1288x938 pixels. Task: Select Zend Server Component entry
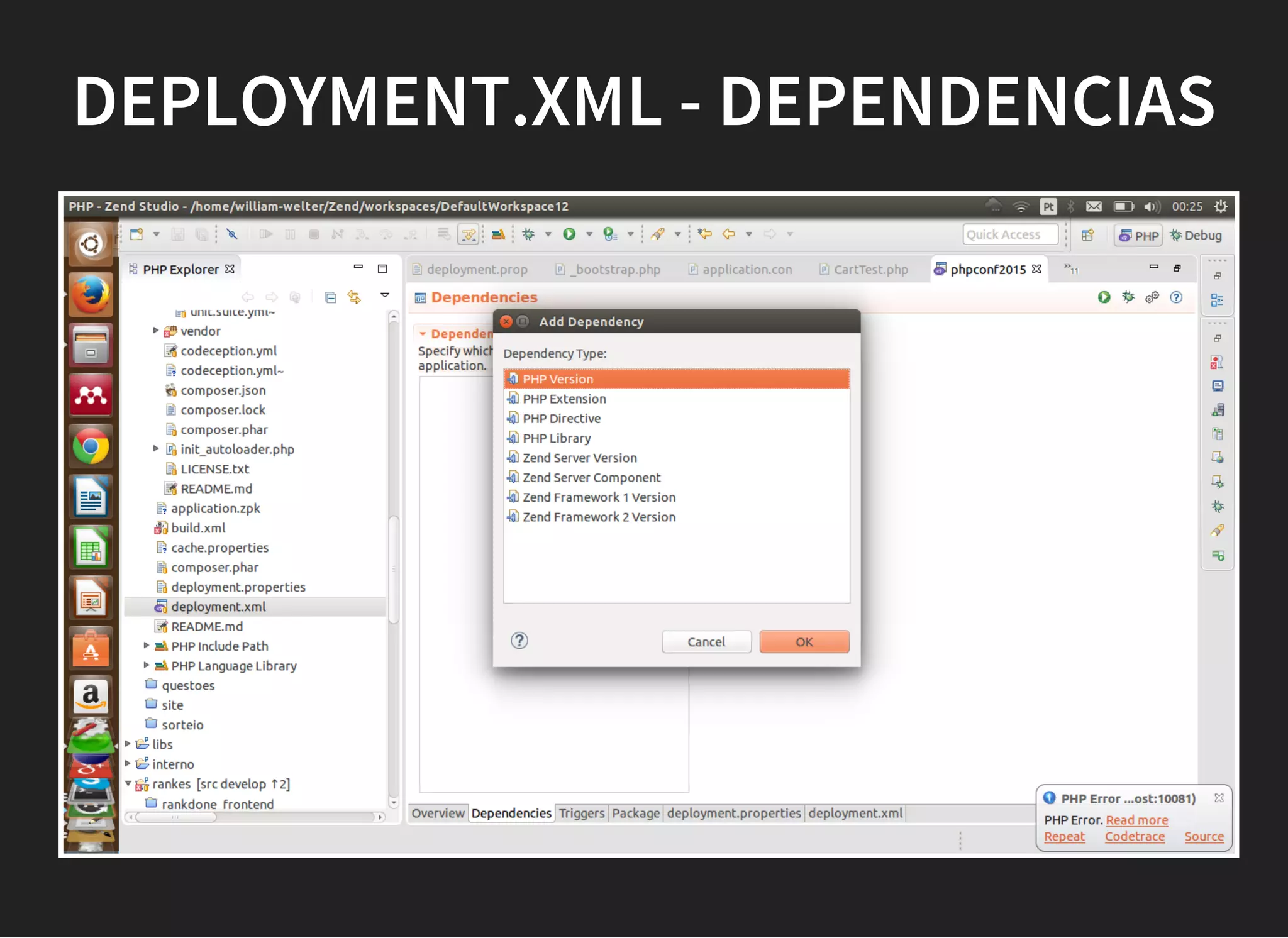click(x=677, y=477)
